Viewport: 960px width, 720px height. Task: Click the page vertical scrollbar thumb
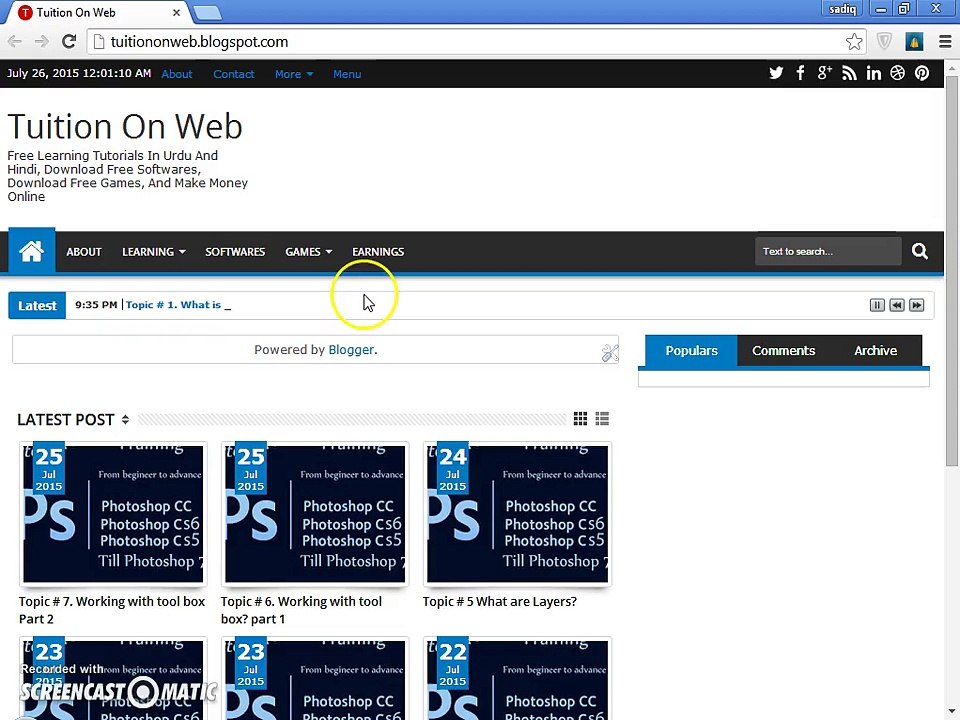[952, 269]
